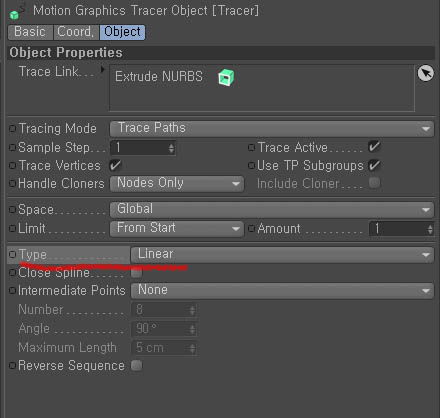
Task: Click the Space parameter keyframe dot
Action: click(12, 209)
